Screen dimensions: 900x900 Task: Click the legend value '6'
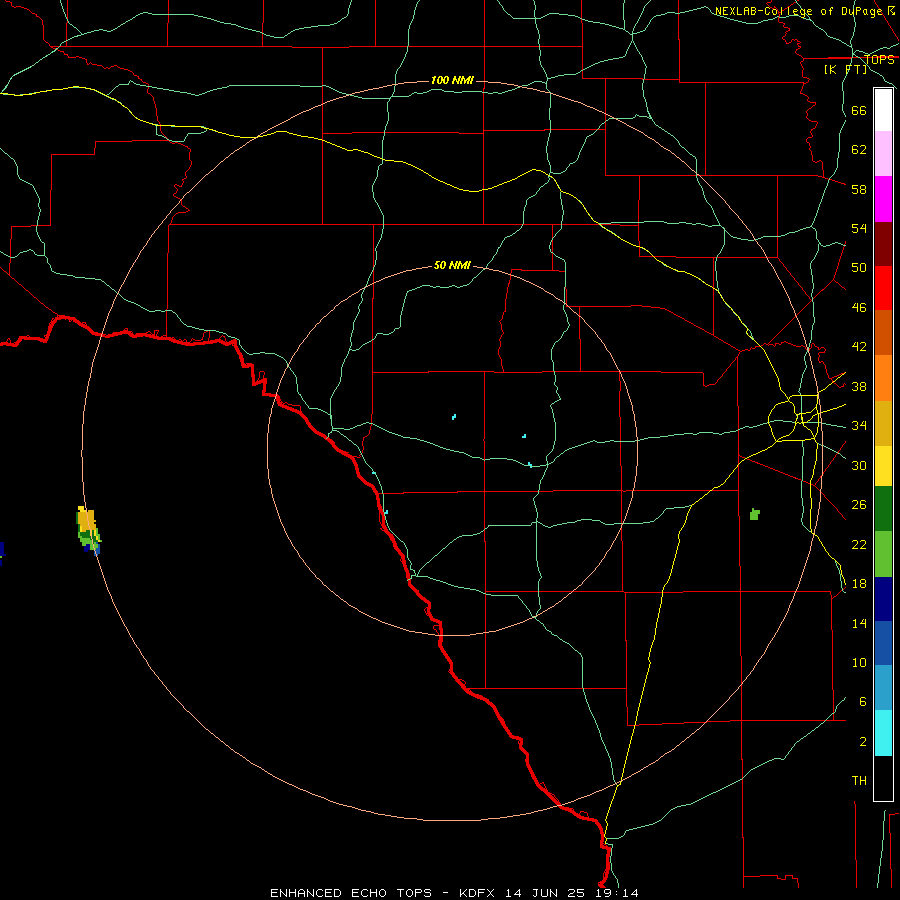pos(863,701)
